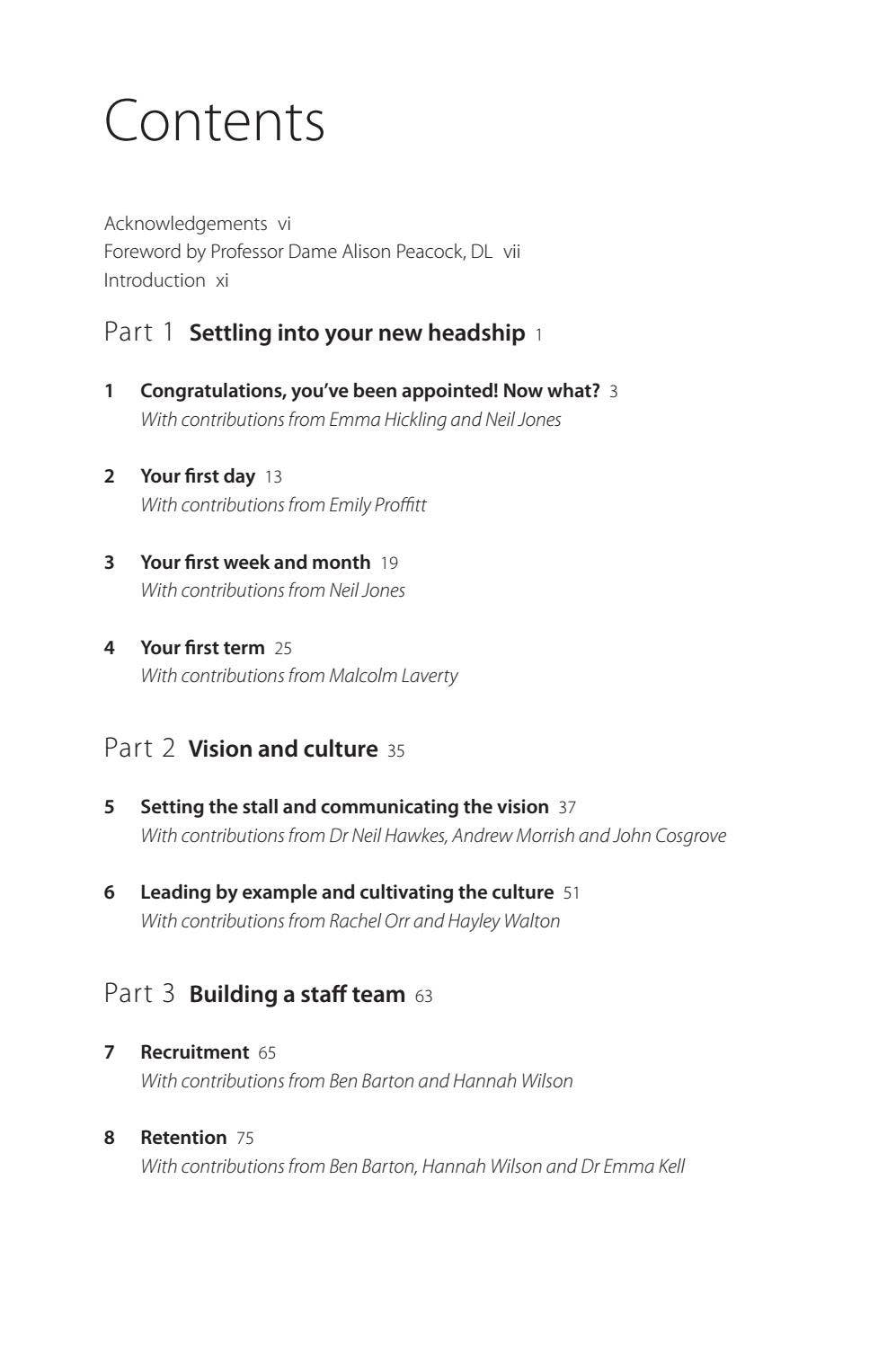896x1348 pixels.
Task: Jump to Part 1 Settling into your new headship
Action: pos(356,333)
